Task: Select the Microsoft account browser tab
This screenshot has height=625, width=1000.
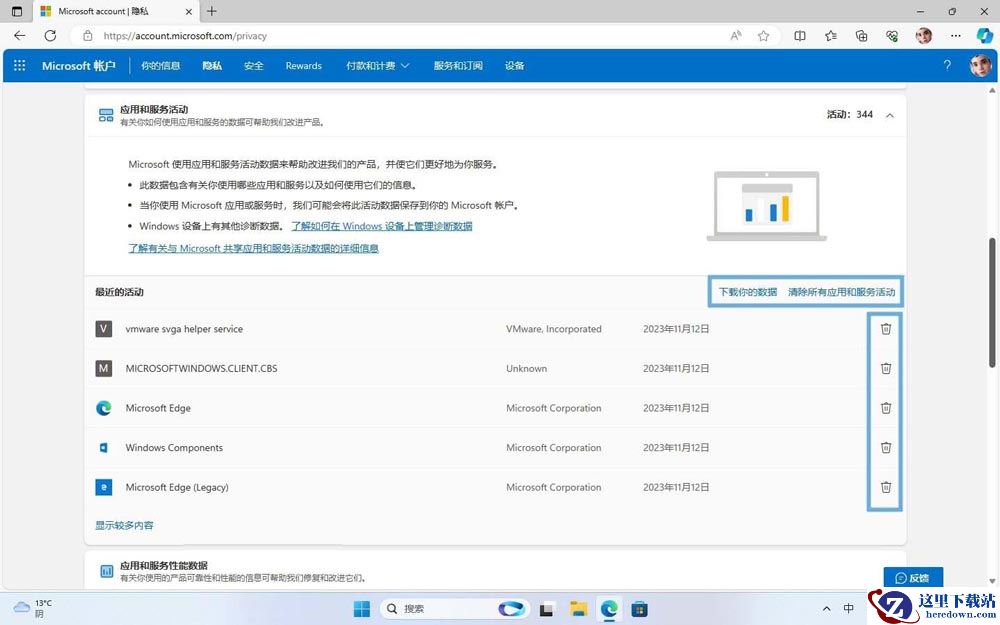Action: click(x=115, y=11)
